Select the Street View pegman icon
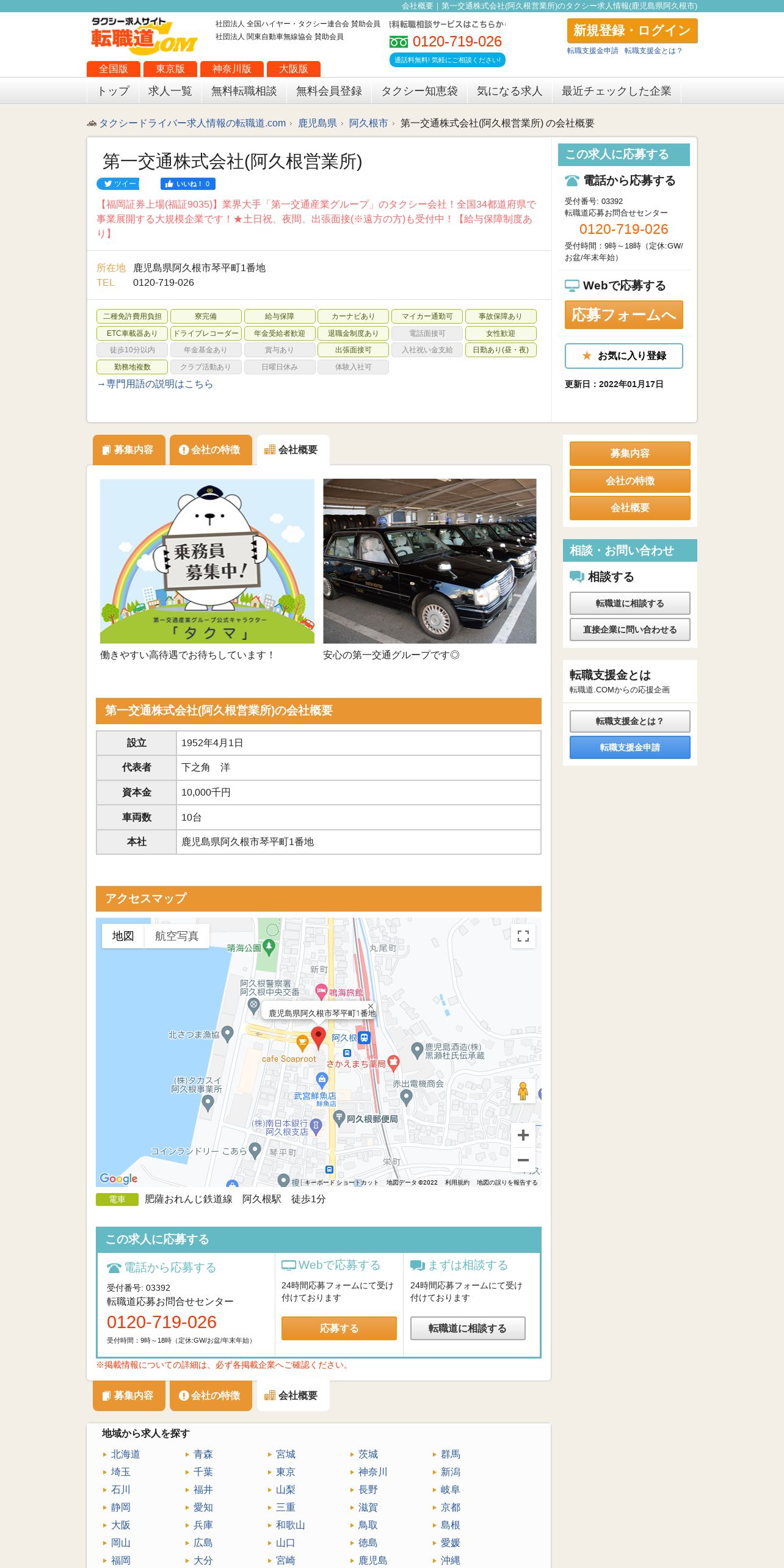 (x=523, y=1091)
